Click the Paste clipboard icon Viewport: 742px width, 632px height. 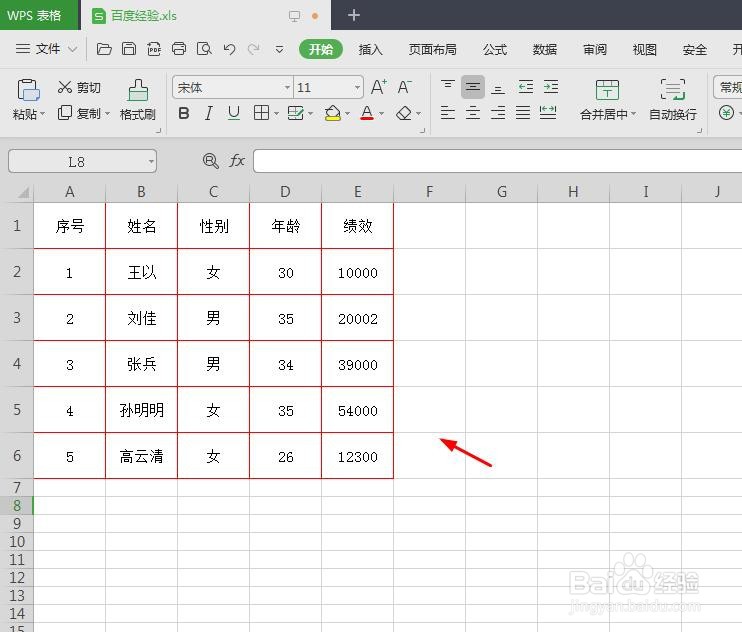click(28, 90)
